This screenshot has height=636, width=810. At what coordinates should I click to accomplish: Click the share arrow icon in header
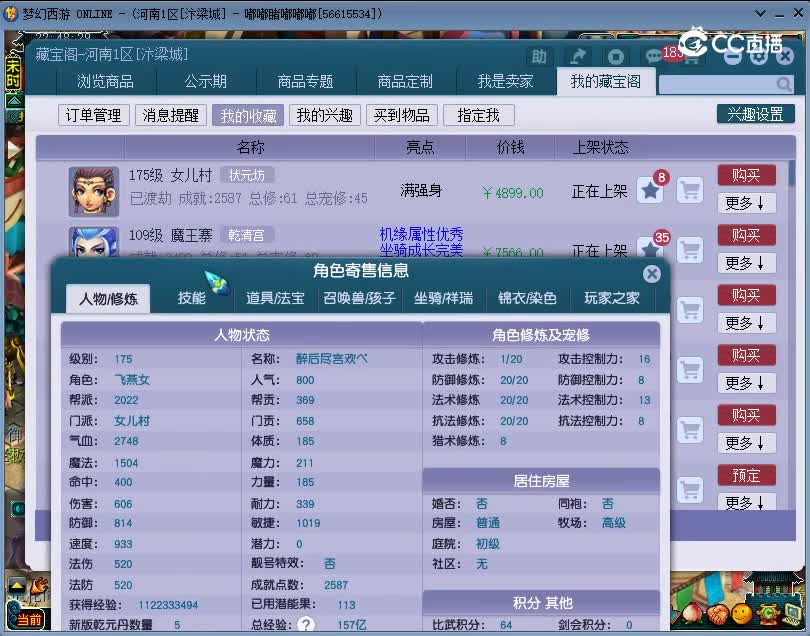click(x=578, y=56)
